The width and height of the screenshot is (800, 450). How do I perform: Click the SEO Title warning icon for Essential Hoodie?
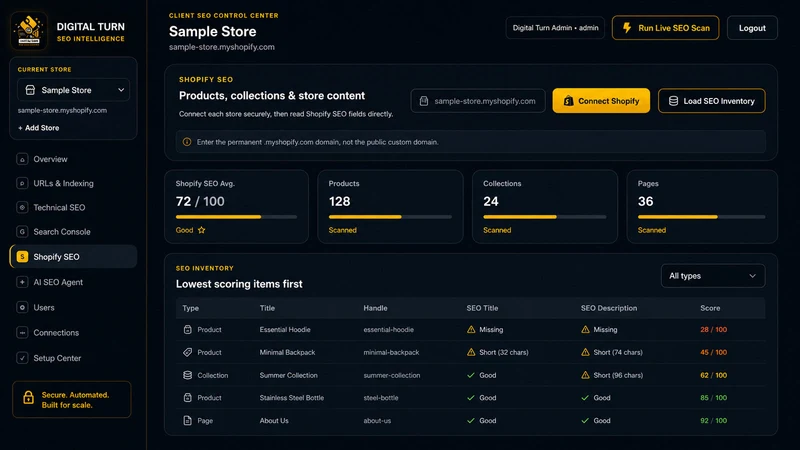[471, 330]
